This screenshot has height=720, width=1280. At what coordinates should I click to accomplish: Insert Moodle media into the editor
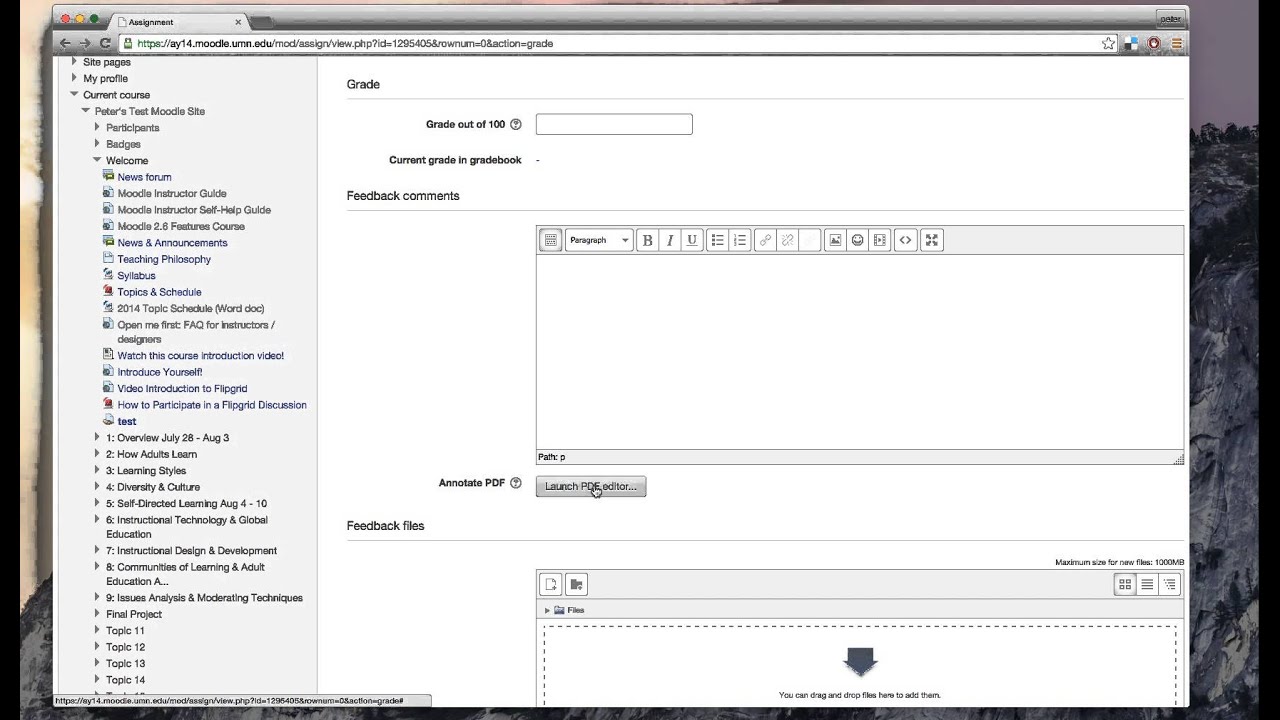click(879, 240)
